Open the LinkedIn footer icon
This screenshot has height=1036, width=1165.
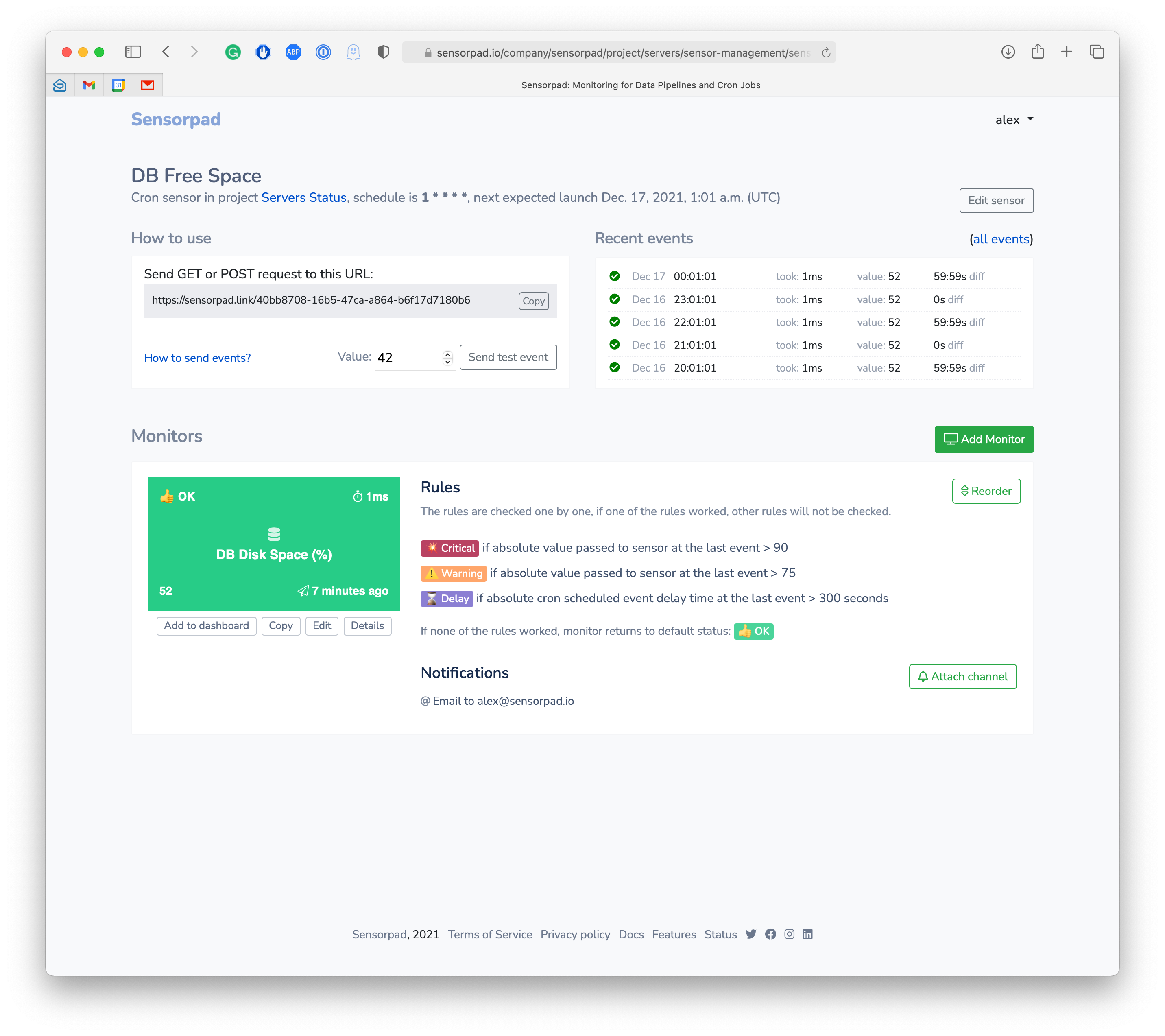807,934
